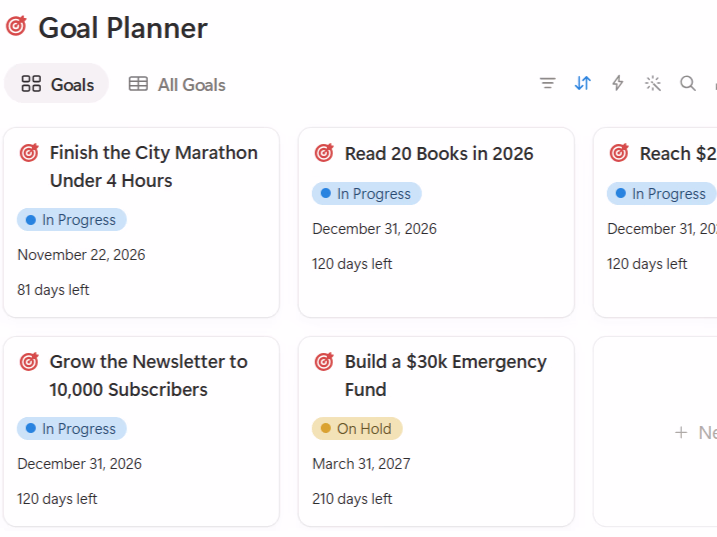Click In Progress tag on Read 20 Books card

(367, 194)
